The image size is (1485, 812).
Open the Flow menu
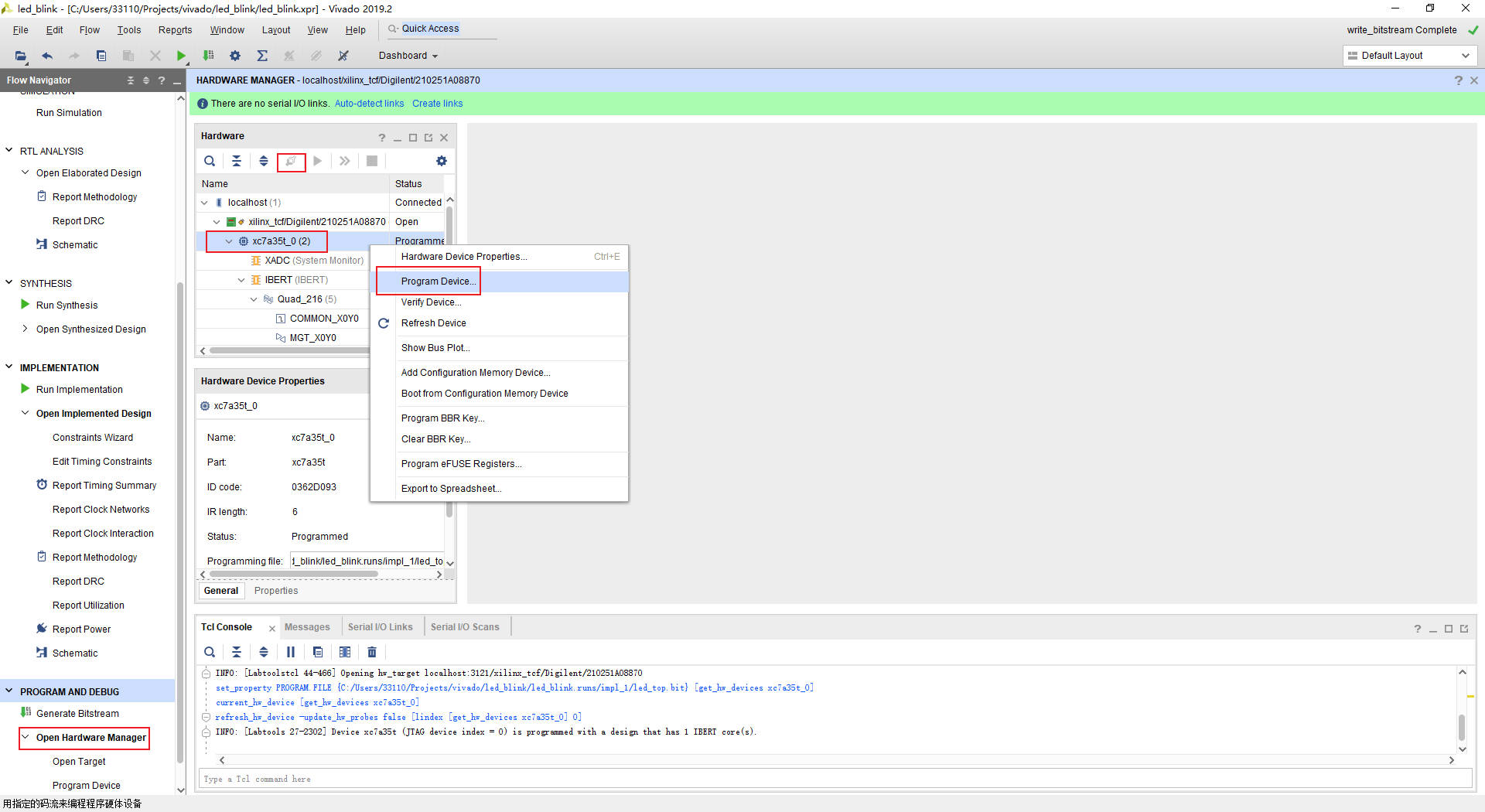[x=90, y=30]
